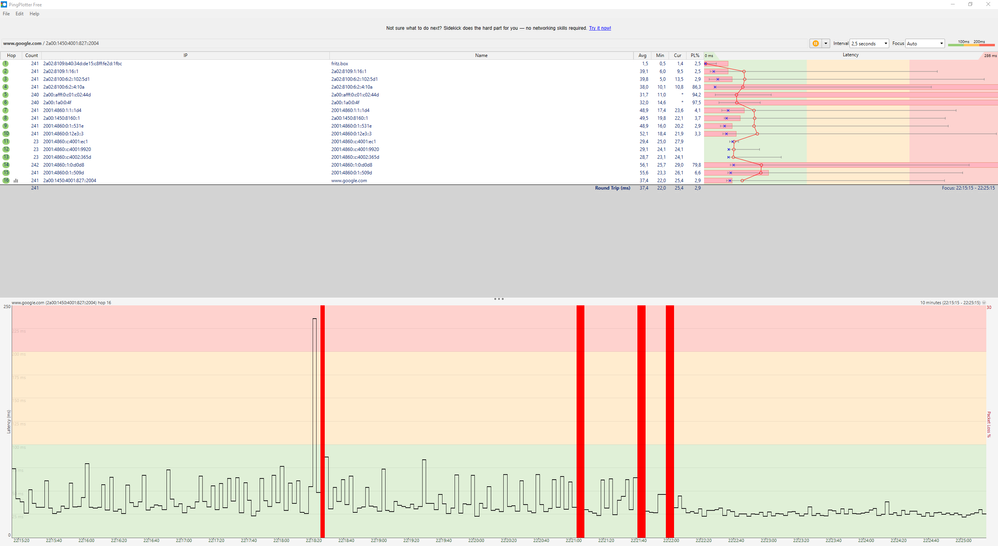Click the target address header www.google.com
998x546 pixels.
tap(22, 43)
